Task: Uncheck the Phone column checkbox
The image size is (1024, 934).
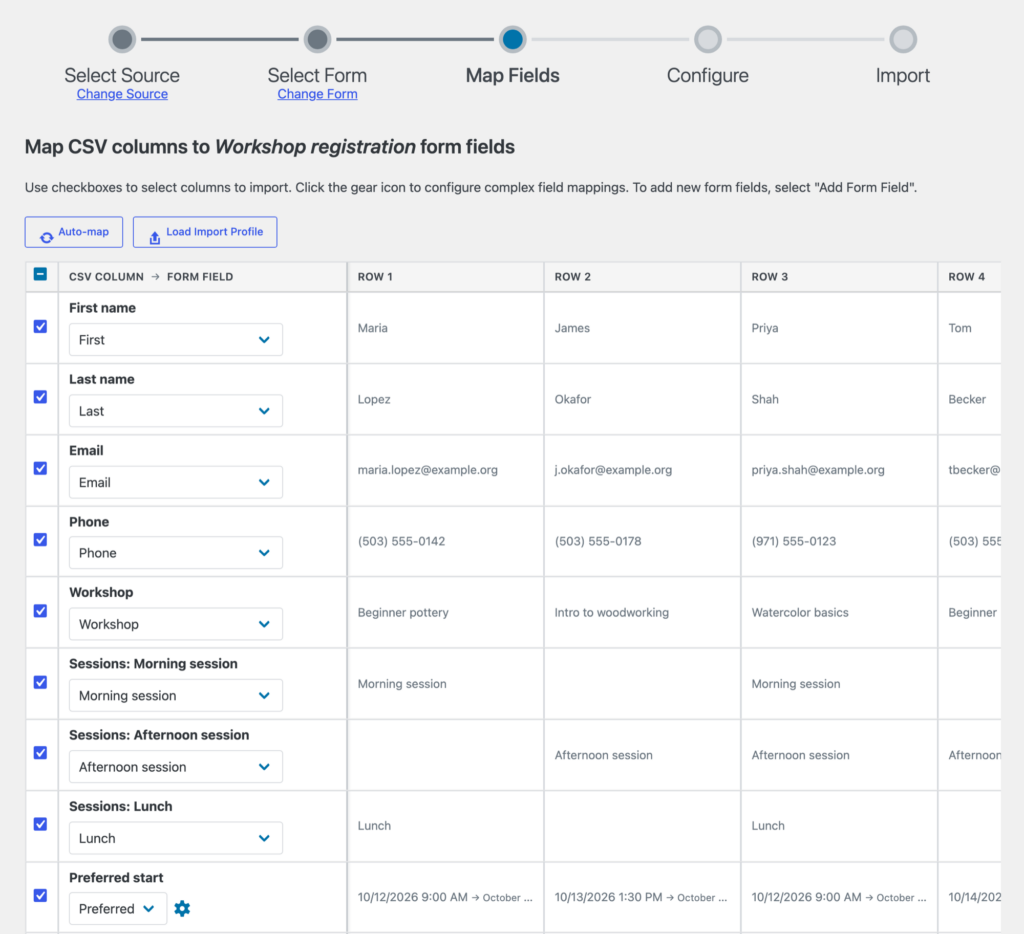Action: [x=40, y=539]
